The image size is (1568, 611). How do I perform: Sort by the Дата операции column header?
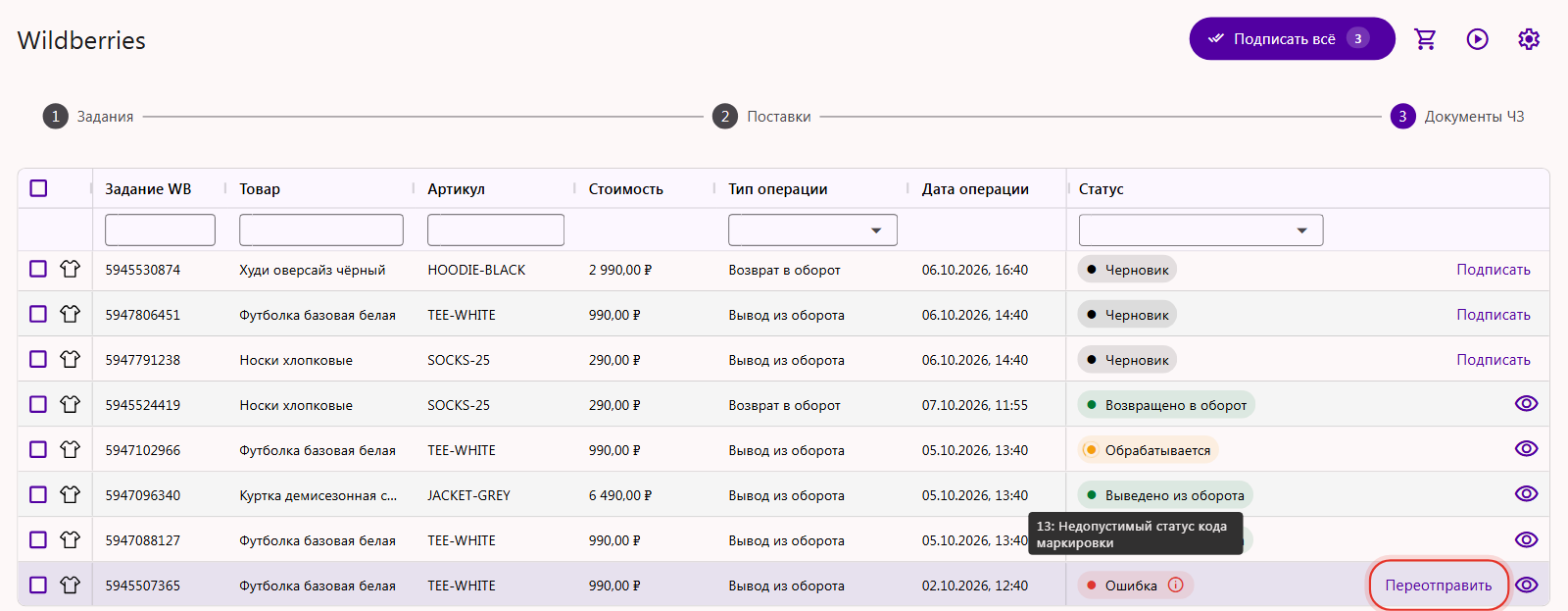point(975,189)
